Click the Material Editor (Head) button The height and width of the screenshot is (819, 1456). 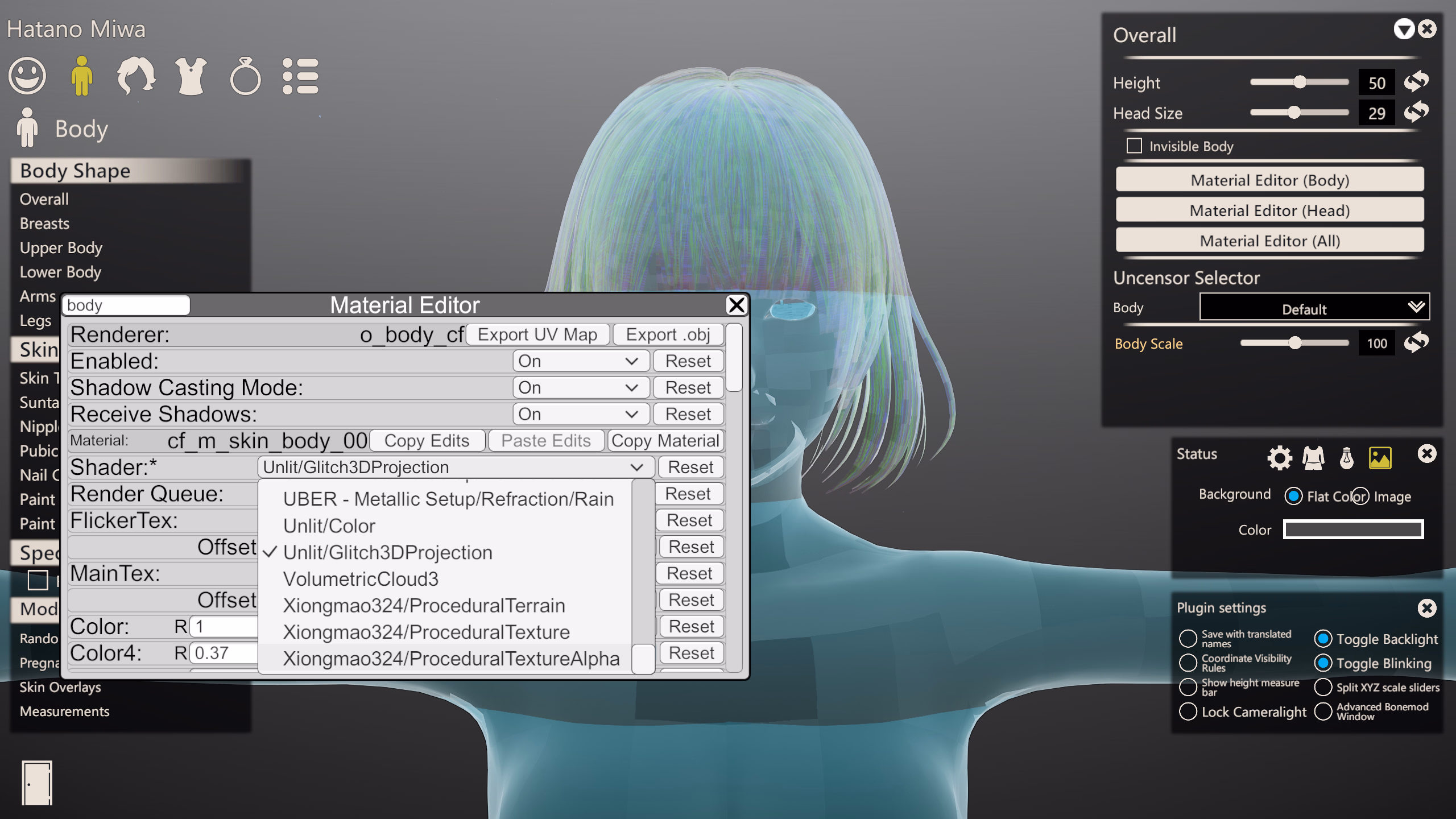[x=1269, y=210]
